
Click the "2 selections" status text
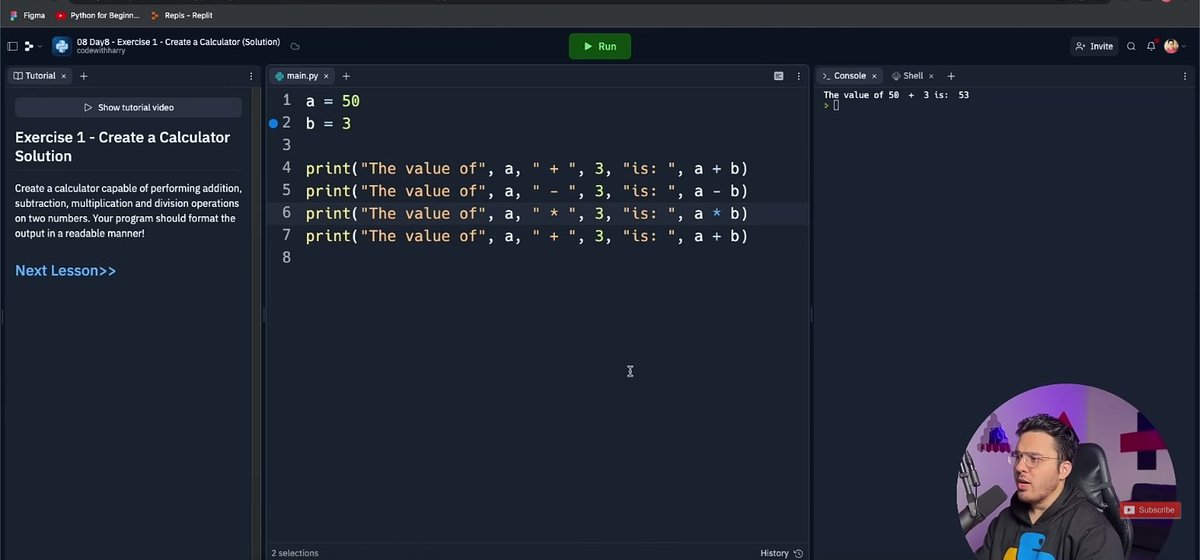click(x=295, y=553)
